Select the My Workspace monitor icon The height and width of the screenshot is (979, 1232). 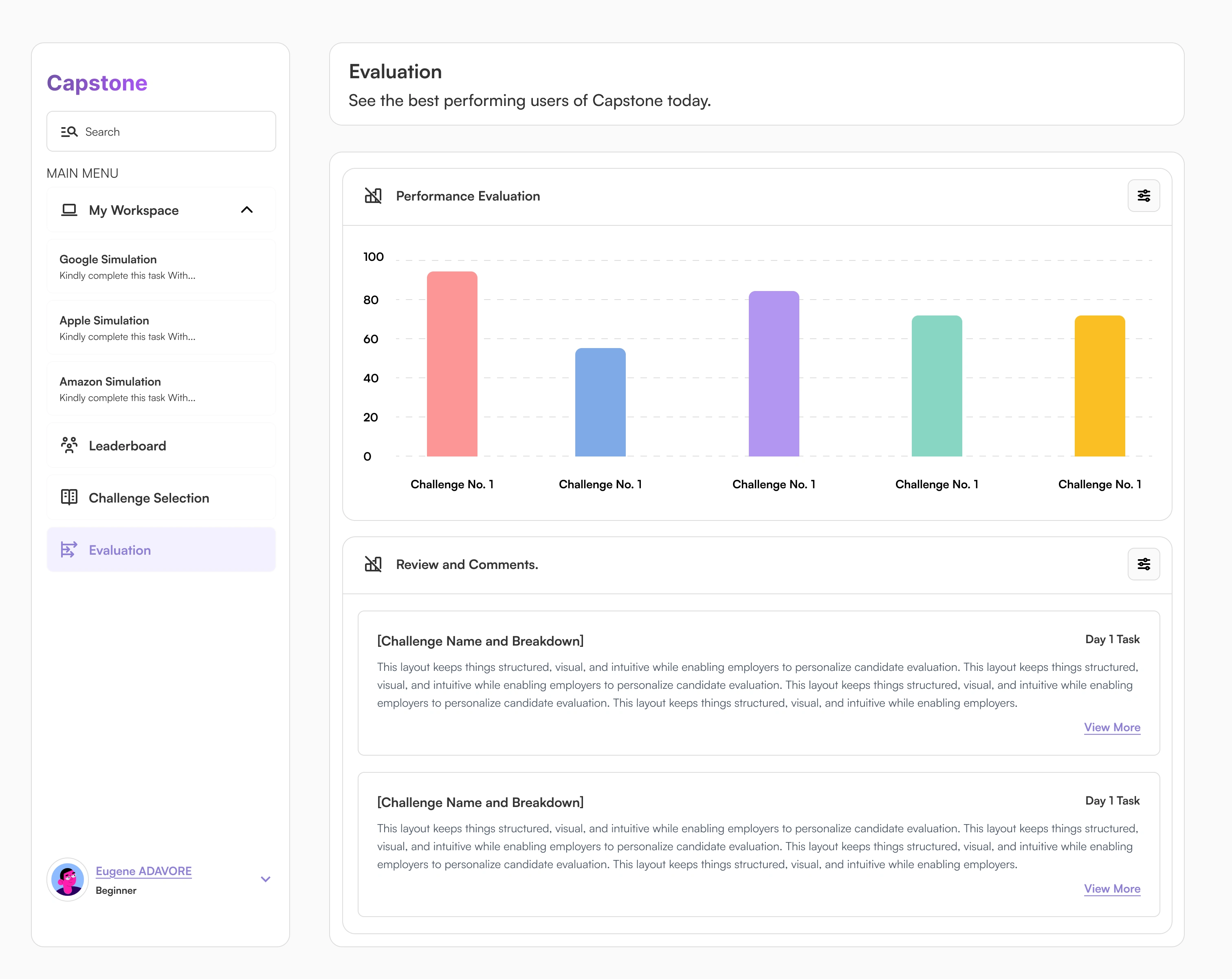click(x=69, y=210)
